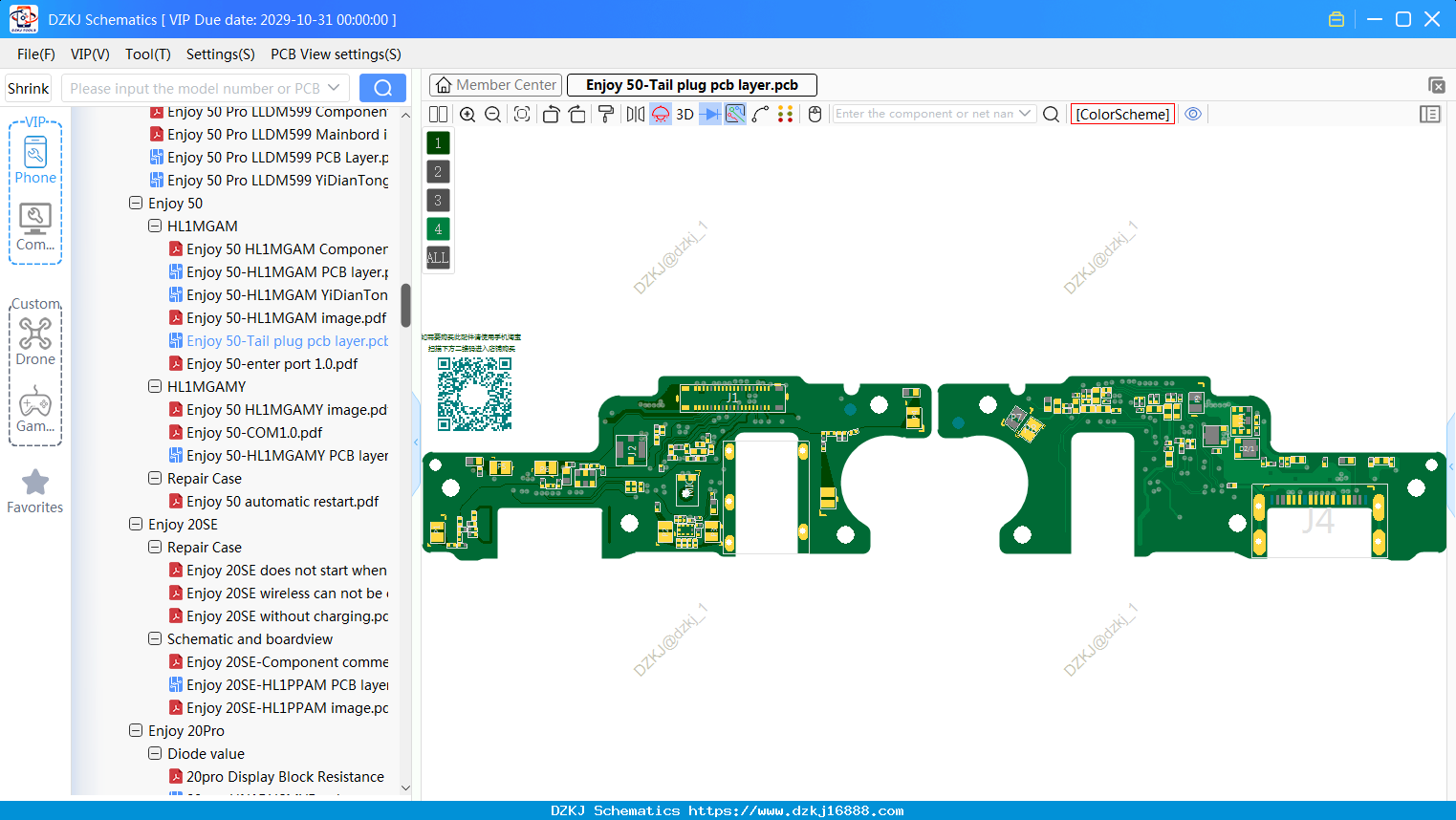Click the split view icon in PCB toolbar
The height and width of the screenshot is (820, 1456).
(x=438, y=115)
